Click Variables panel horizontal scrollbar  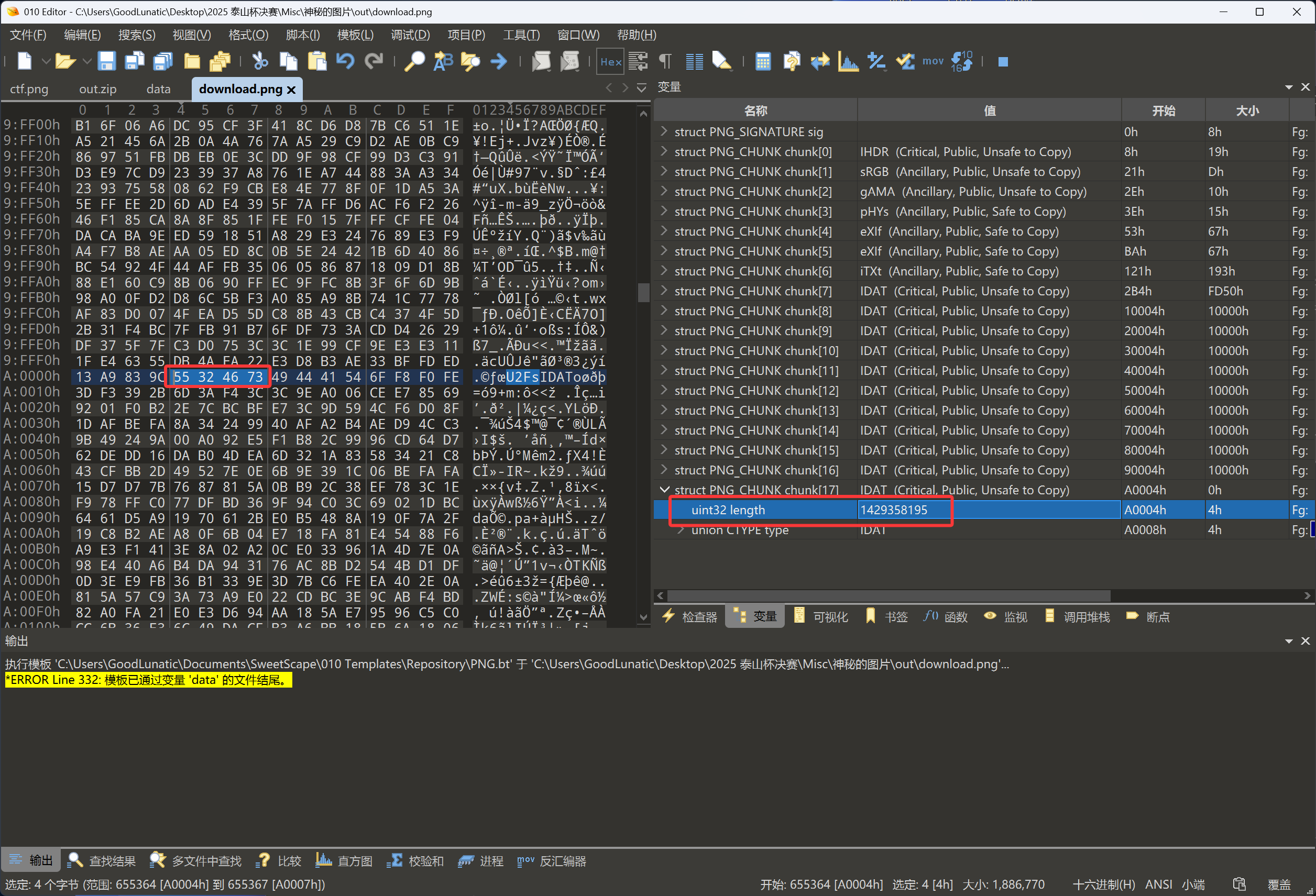(x=889, y=596)
